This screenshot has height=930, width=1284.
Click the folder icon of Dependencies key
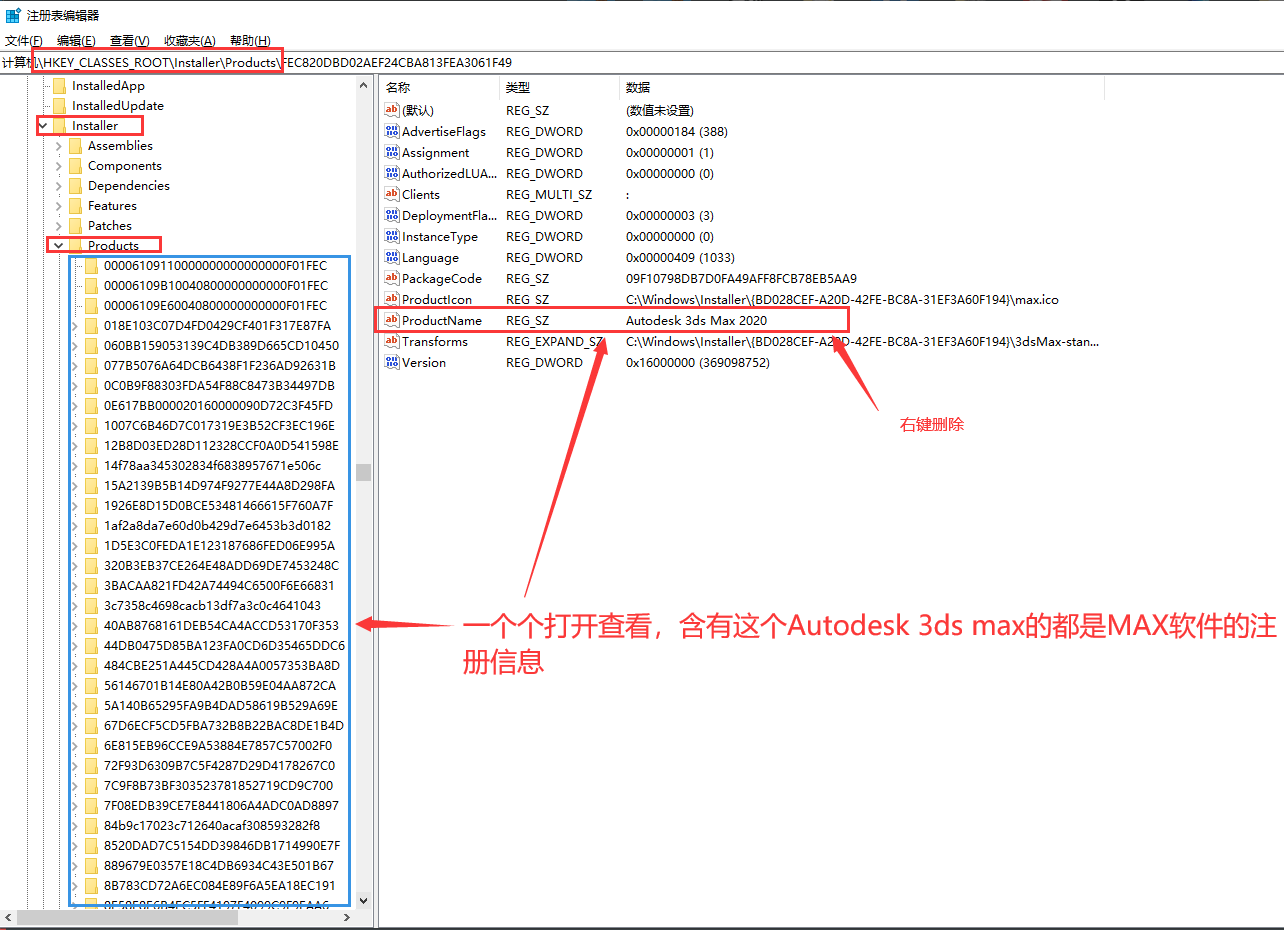[x=75, y=185]
